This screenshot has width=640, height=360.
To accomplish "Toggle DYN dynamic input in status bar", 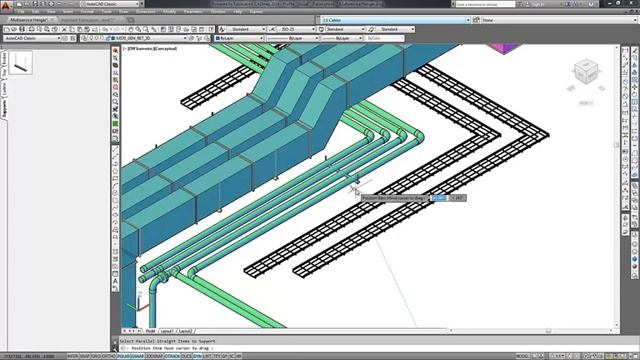I will point(197,356).
